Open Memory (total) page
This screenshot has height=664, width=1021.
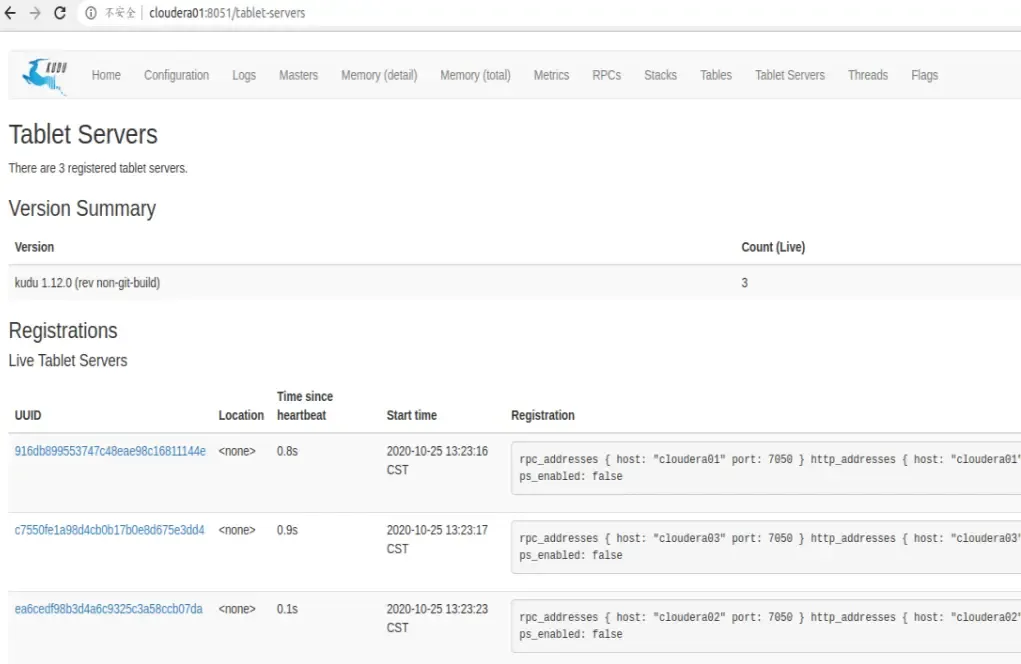tap(475, 75)
